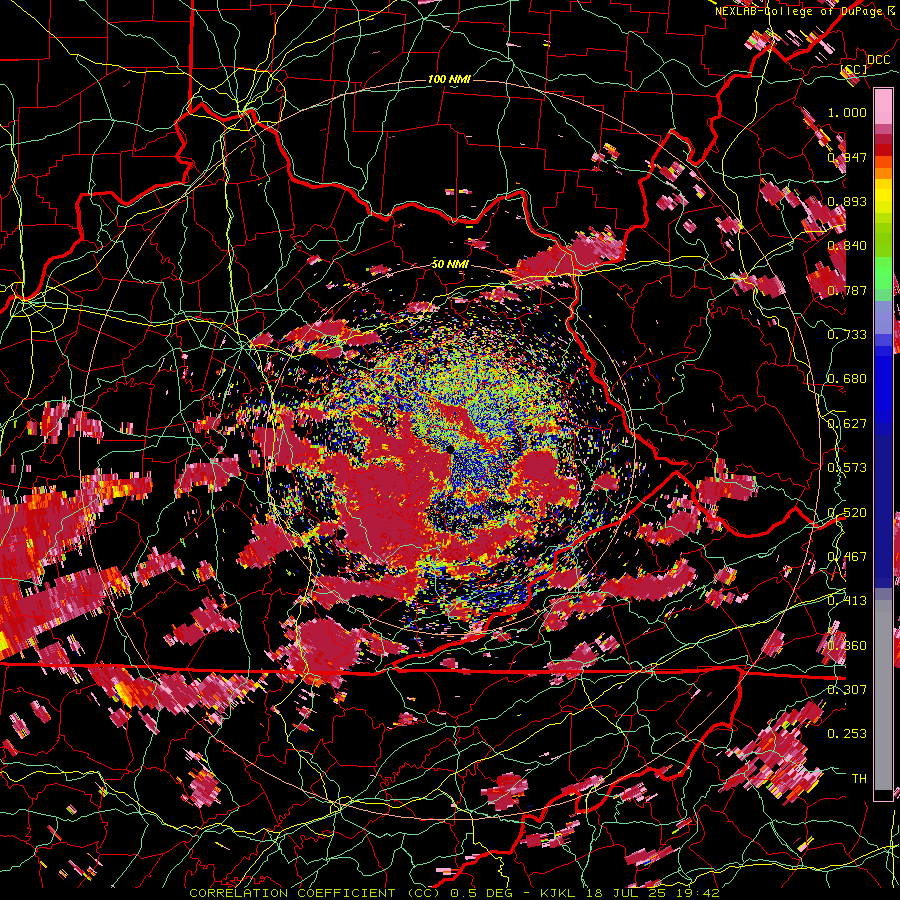
Task: Click the 0.253 scale value
Action: tap(847, 734)
